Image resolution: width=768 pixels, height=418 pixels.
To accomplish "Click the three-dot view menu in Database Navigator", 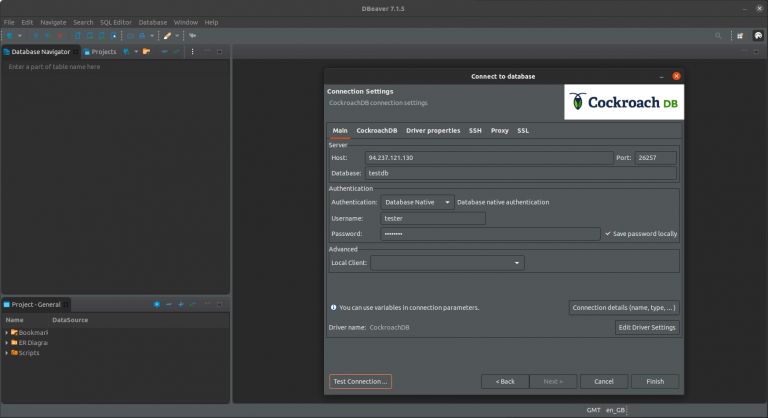I will tap(192, 51).
